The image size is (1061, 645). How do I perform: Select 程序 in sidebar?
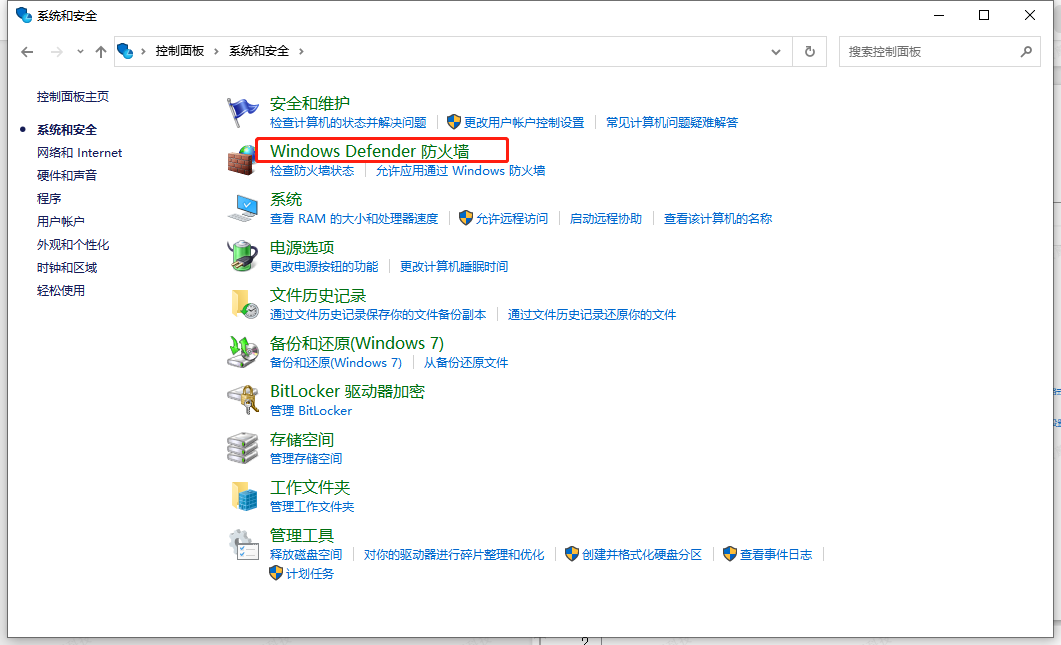click(49, 199)
